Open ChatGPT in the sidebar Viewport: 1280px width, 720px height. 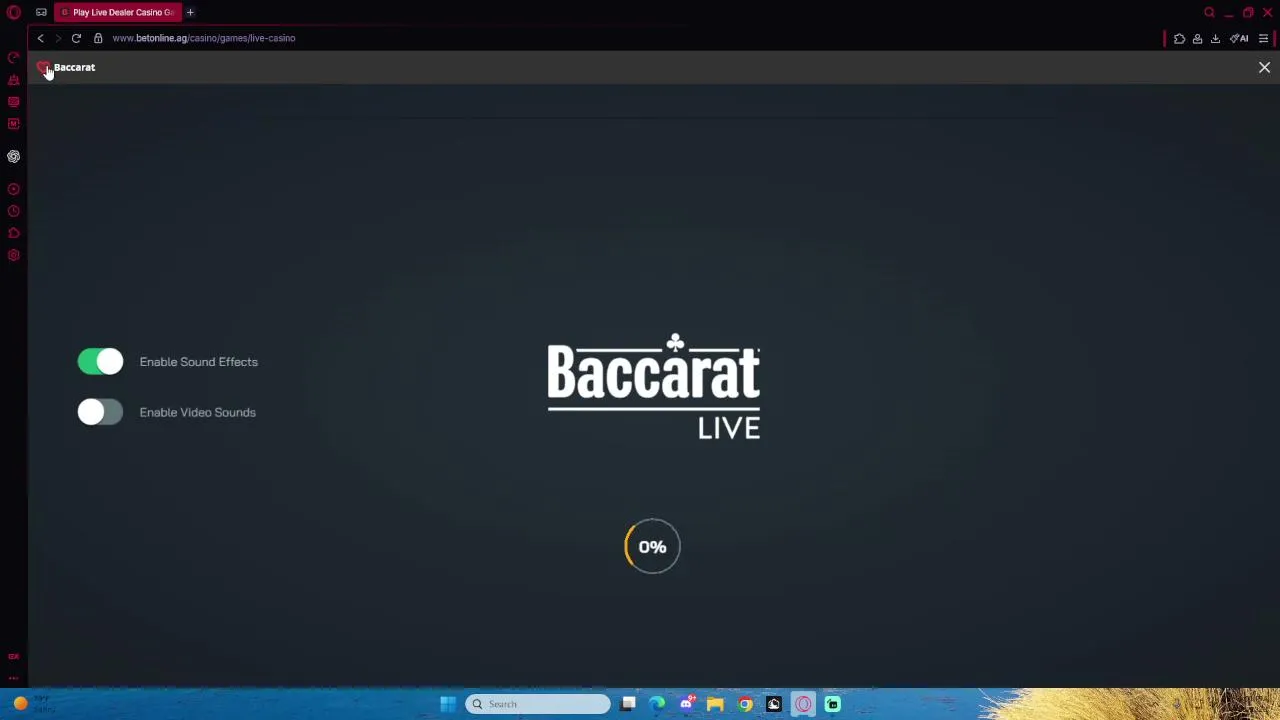tap(14, 156)
